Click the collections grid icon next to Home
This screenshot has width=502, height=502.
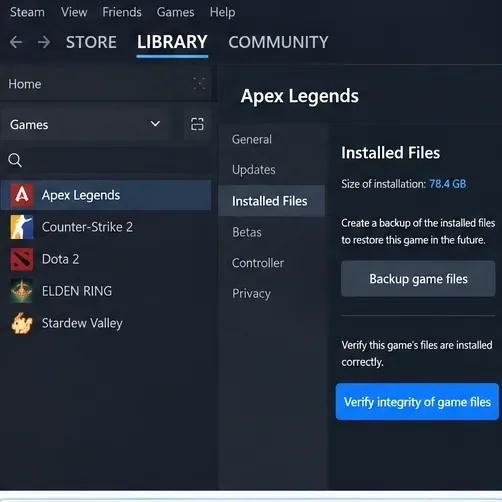tap(199, 84)
